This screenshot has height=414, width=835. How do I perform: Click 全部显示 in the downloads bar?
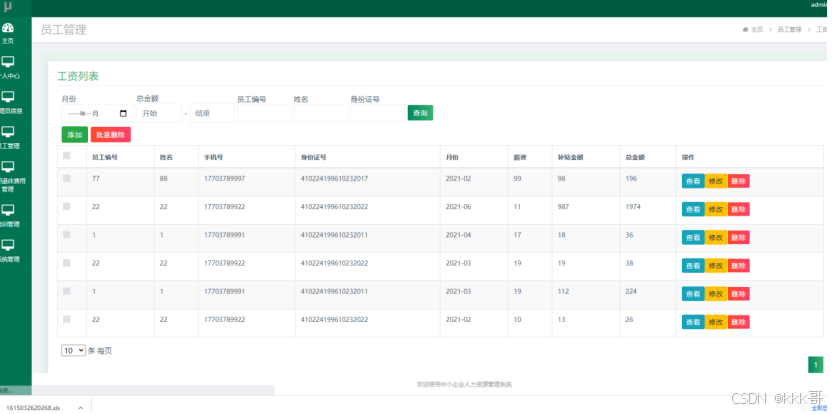820,408
